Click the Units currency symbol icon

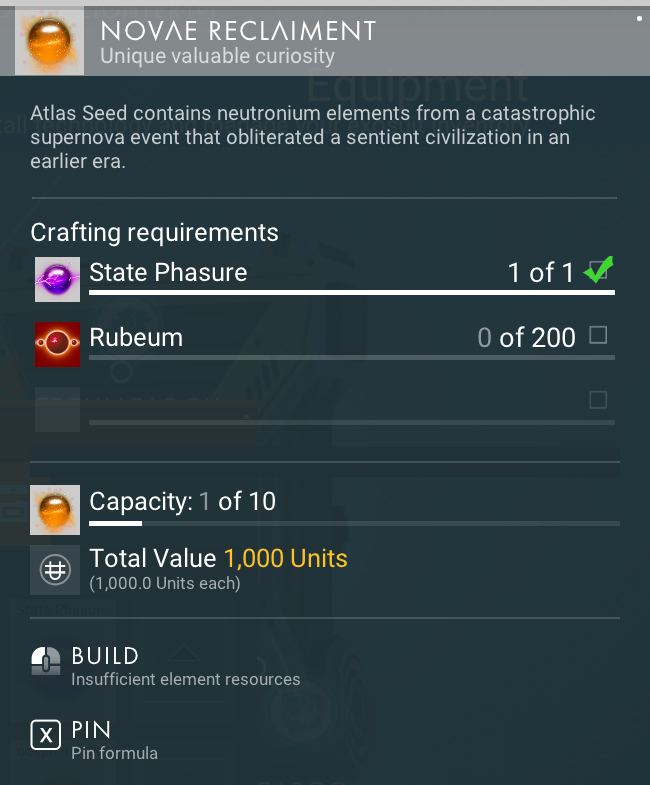(x=55, y=570)
